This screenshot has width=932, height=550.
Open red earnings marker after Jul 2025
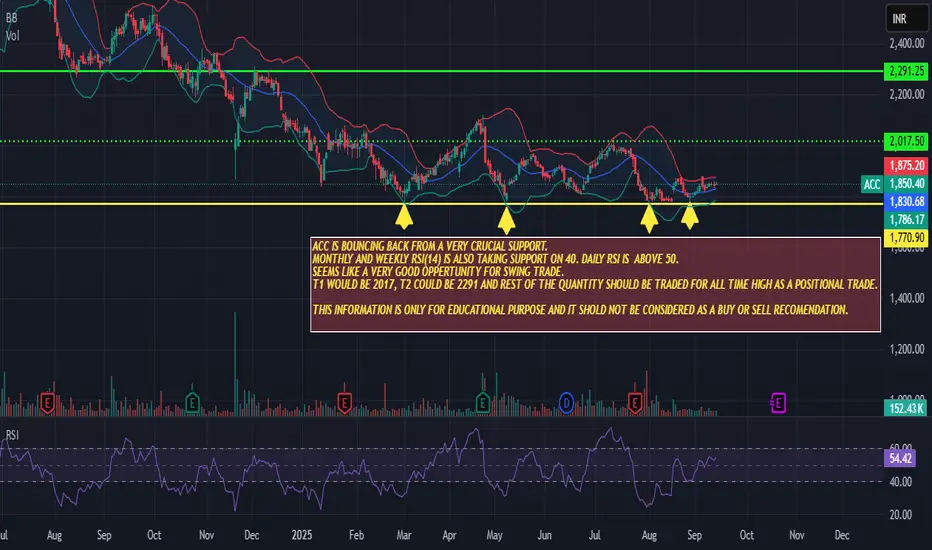click(635, 403)
